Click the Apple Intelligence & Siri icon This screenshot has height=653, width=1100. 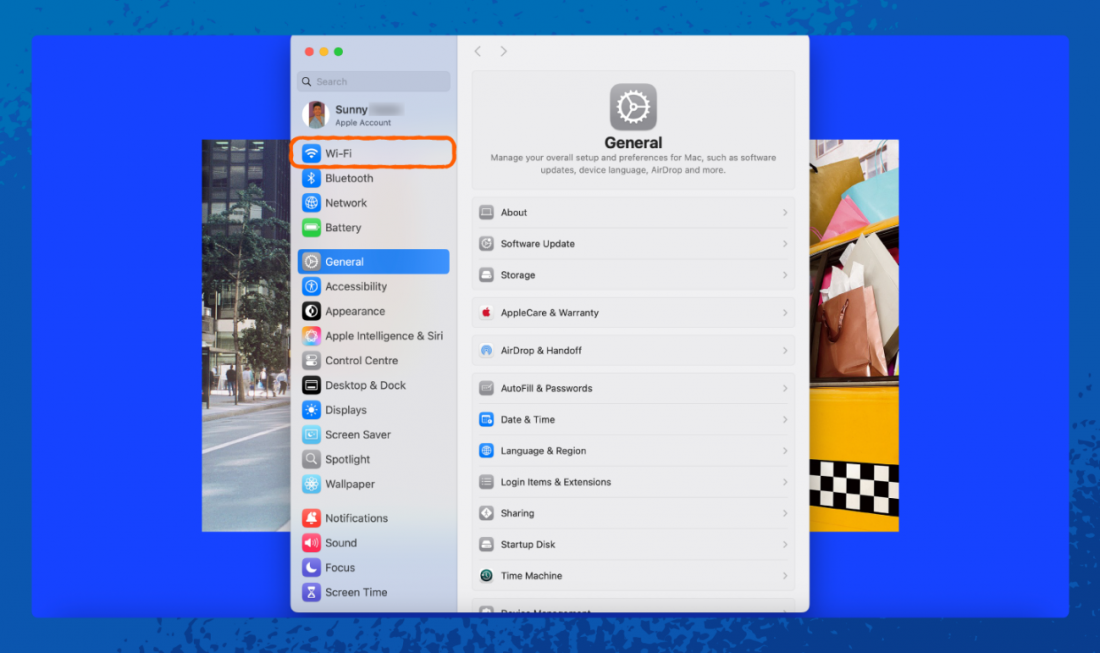pos(311,336)
